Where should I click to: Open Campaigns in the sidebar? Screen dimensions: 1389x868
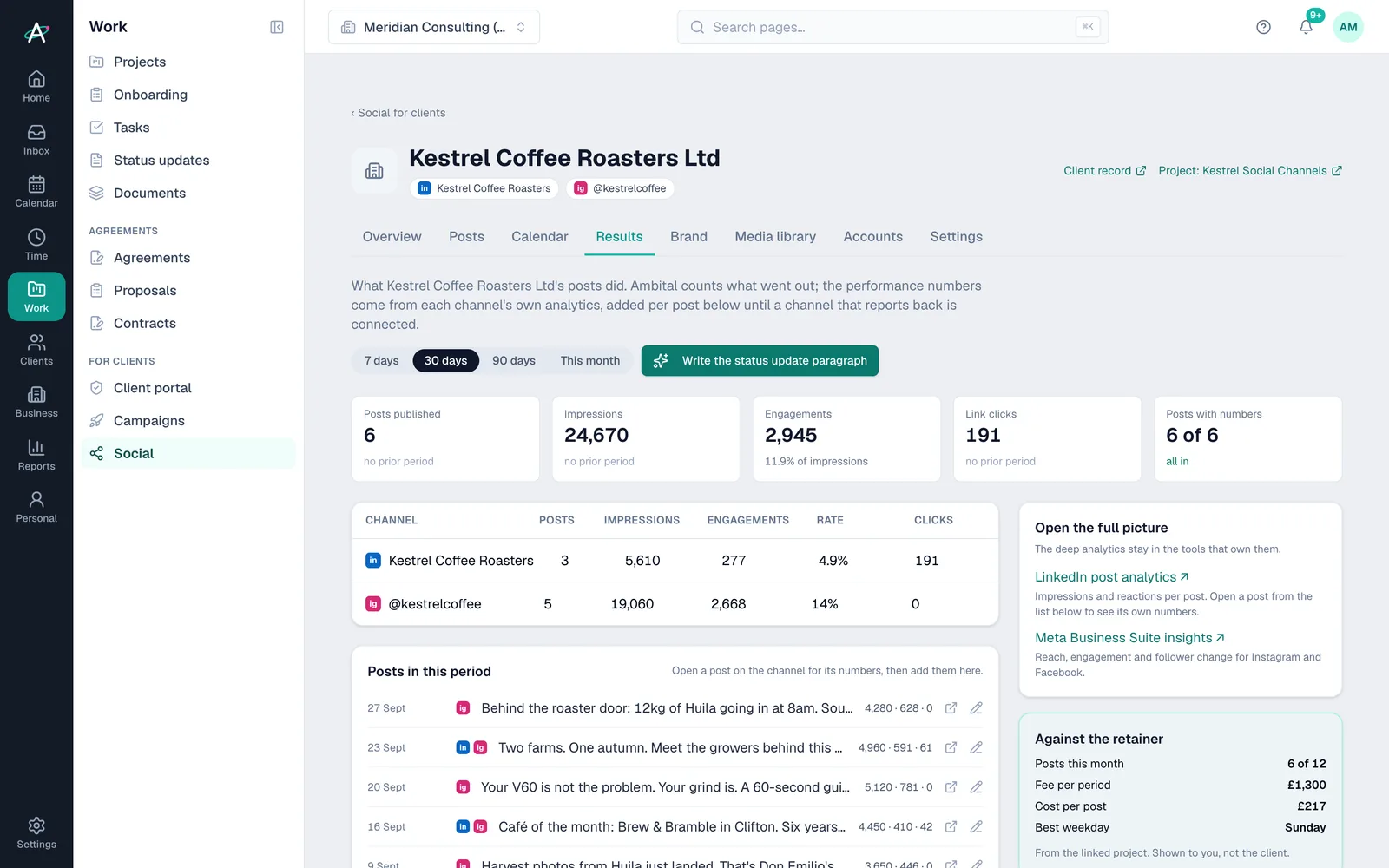click(188, 421)
